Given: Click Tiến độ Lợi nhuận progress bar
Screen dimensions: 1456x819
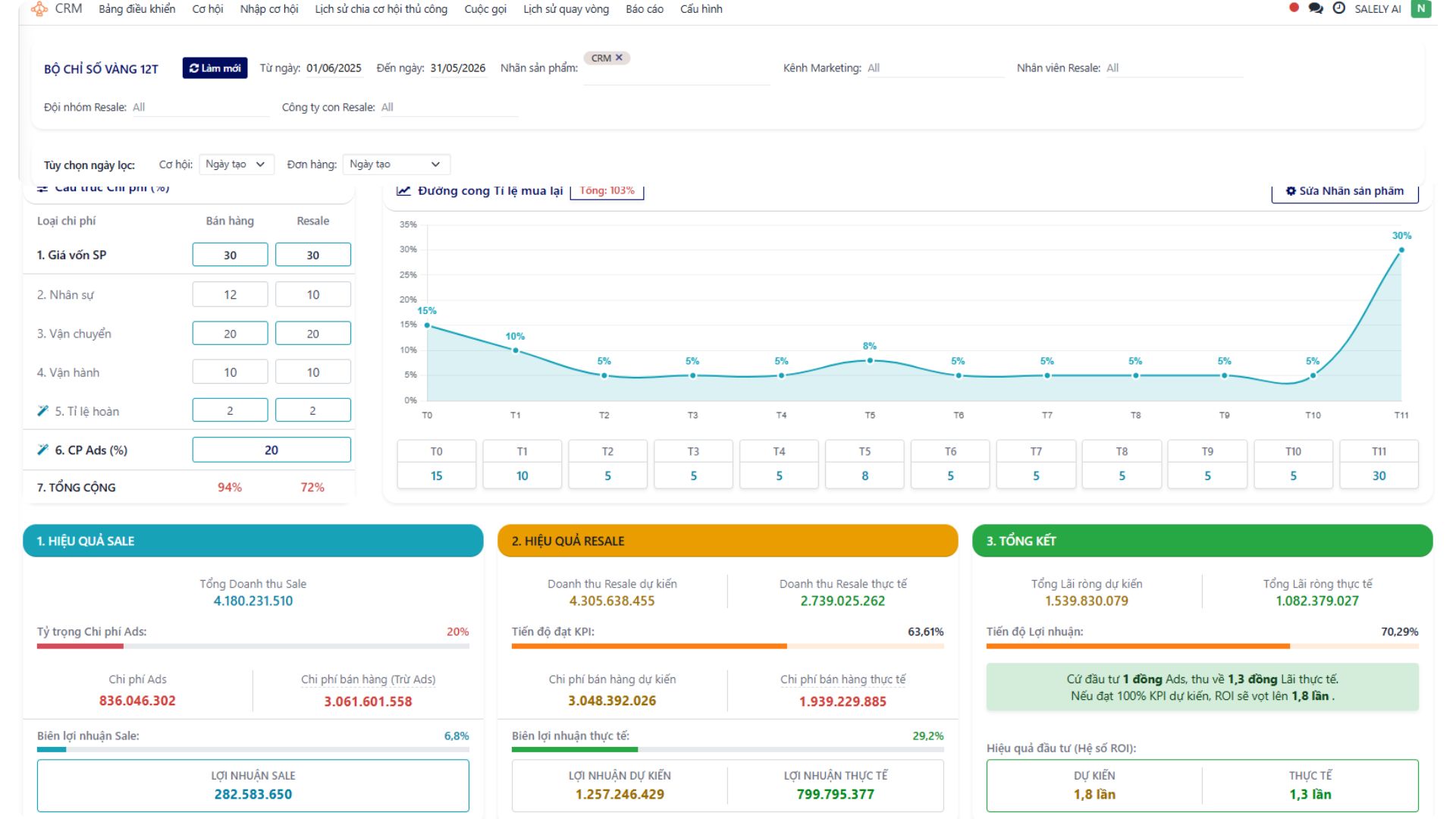Looking at the screenshot, I should (1202, 646).
